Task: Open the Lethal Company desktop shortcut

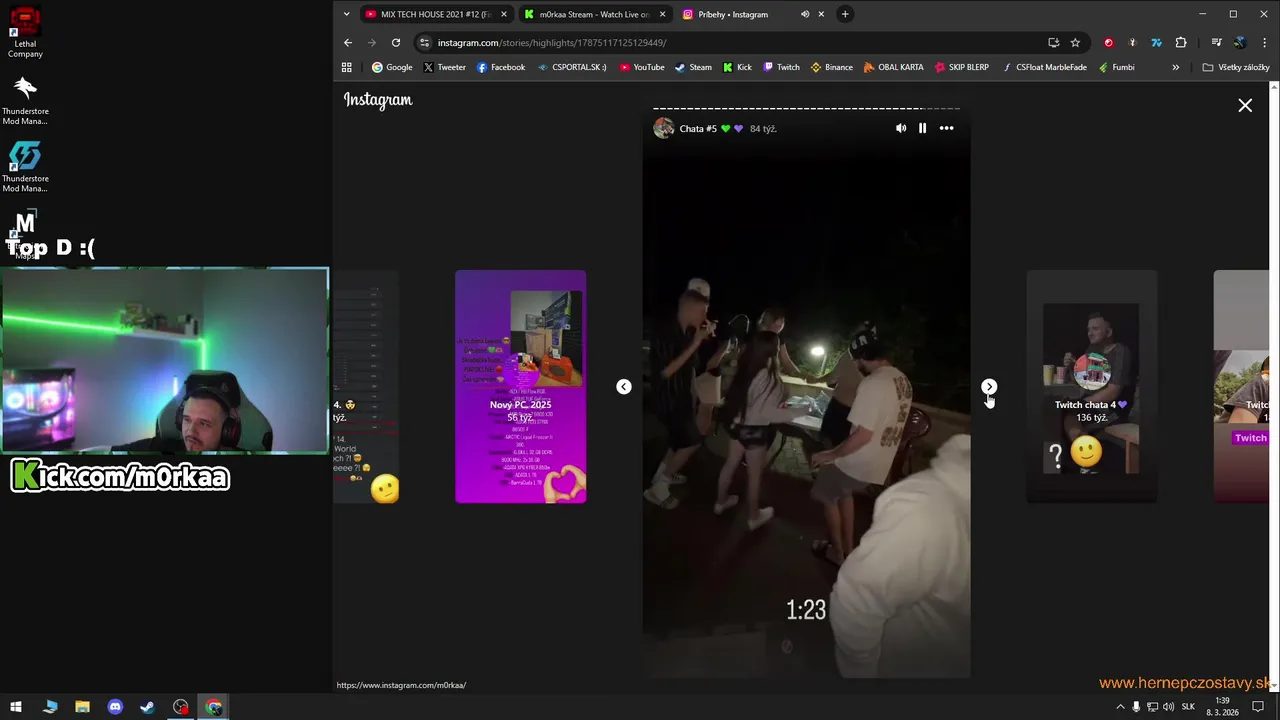Action: 25,32
